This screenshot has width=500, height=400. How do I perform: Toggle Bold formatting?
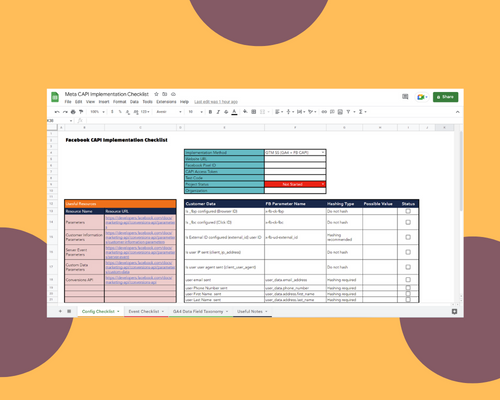pos(210,112)
